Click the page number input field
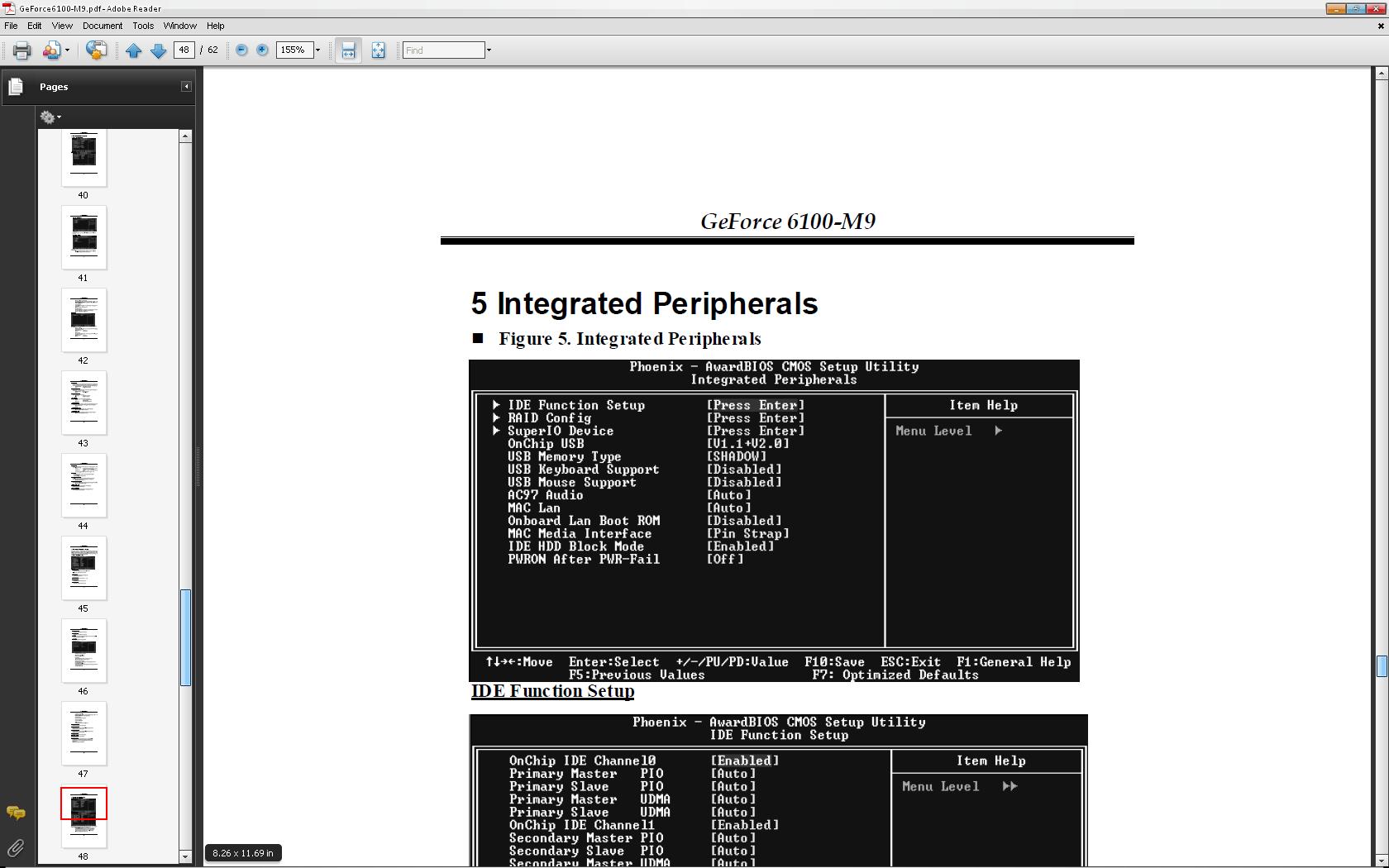The image size is (1389, 868). pos(184,50)
